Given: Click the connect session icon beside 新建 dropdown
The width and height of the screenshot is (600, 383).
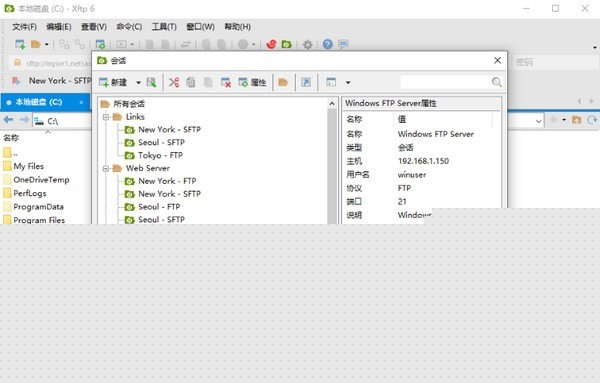Looking at the screenshot, I should coord(151,82).
